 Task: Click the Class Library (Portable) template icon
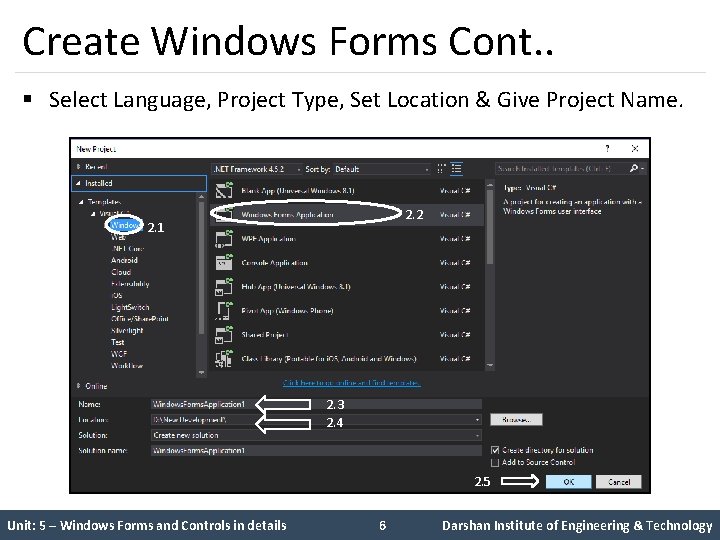[224, 359]
